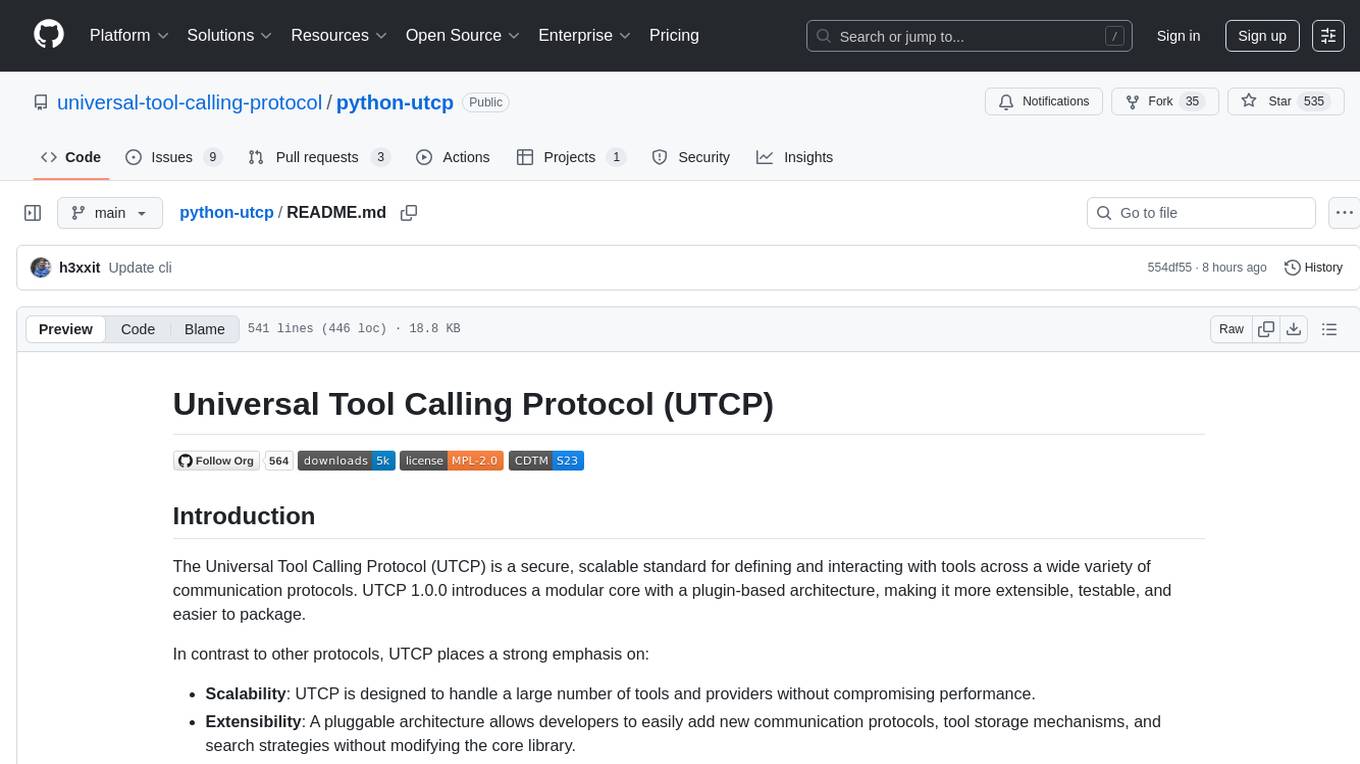This screenshot has height=764, width=1360.
Task: Focus the Search or jump to field
Action: (x=969, y=36)
